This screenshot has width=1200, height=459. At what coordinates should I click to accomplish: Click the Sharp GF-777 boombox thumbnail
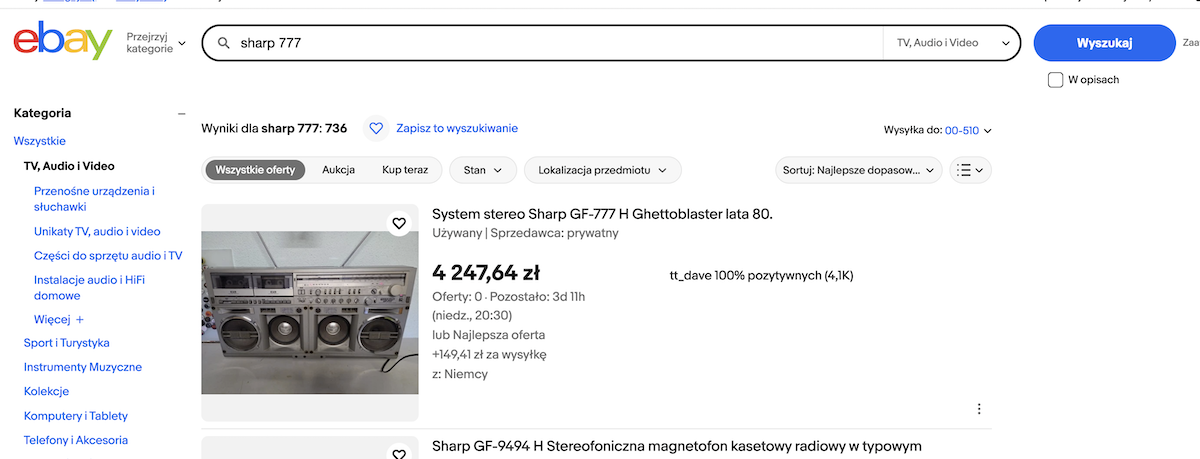point(310,313)
